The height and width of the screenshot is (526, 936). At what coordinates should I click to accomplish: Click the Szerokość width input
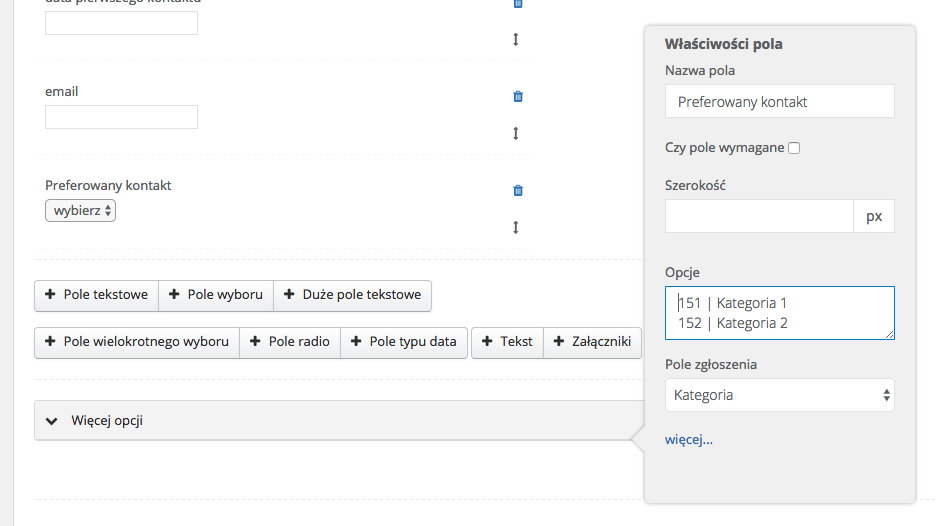click(759, 216)
